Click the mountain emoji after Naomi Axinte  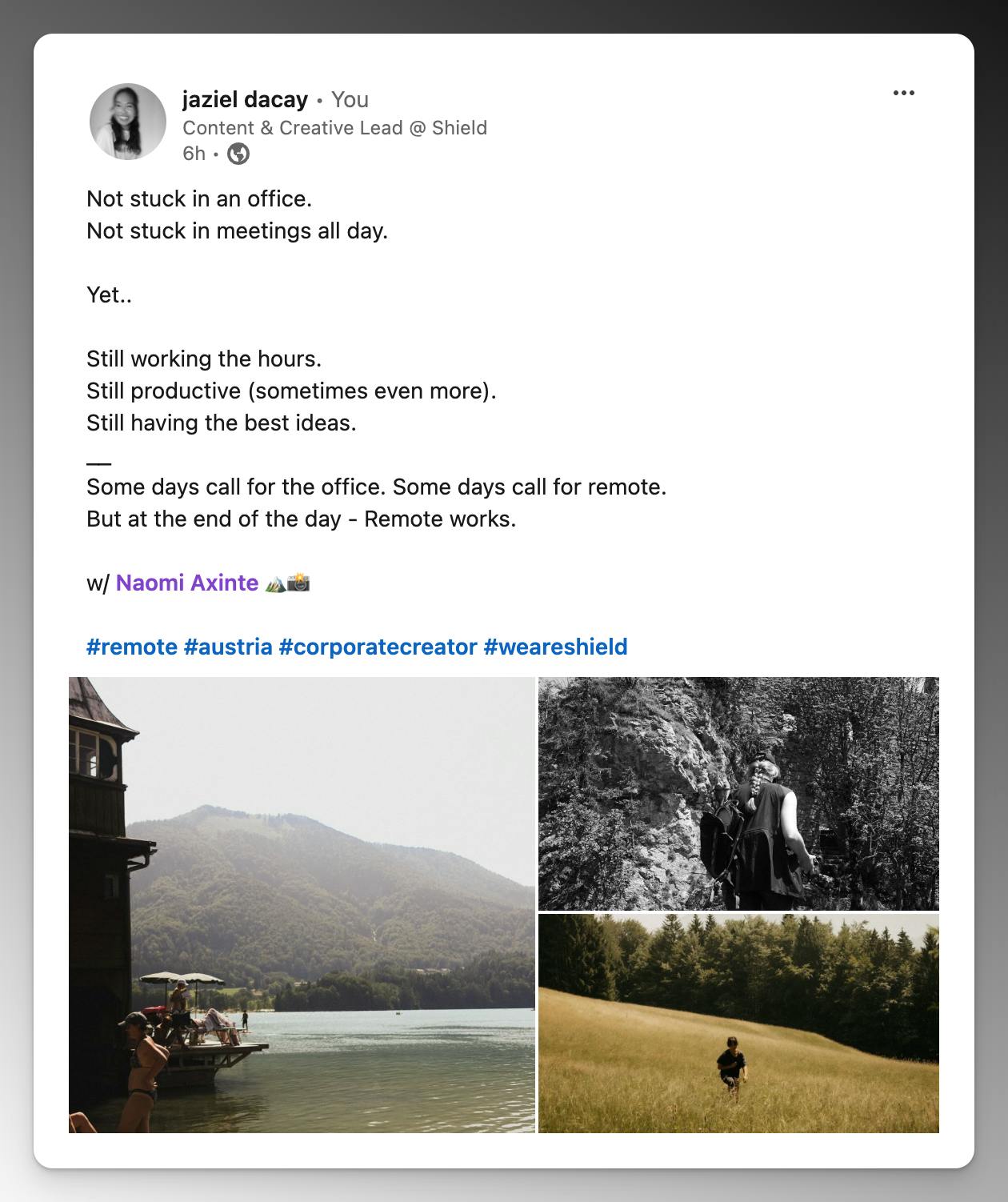point(274,583)
